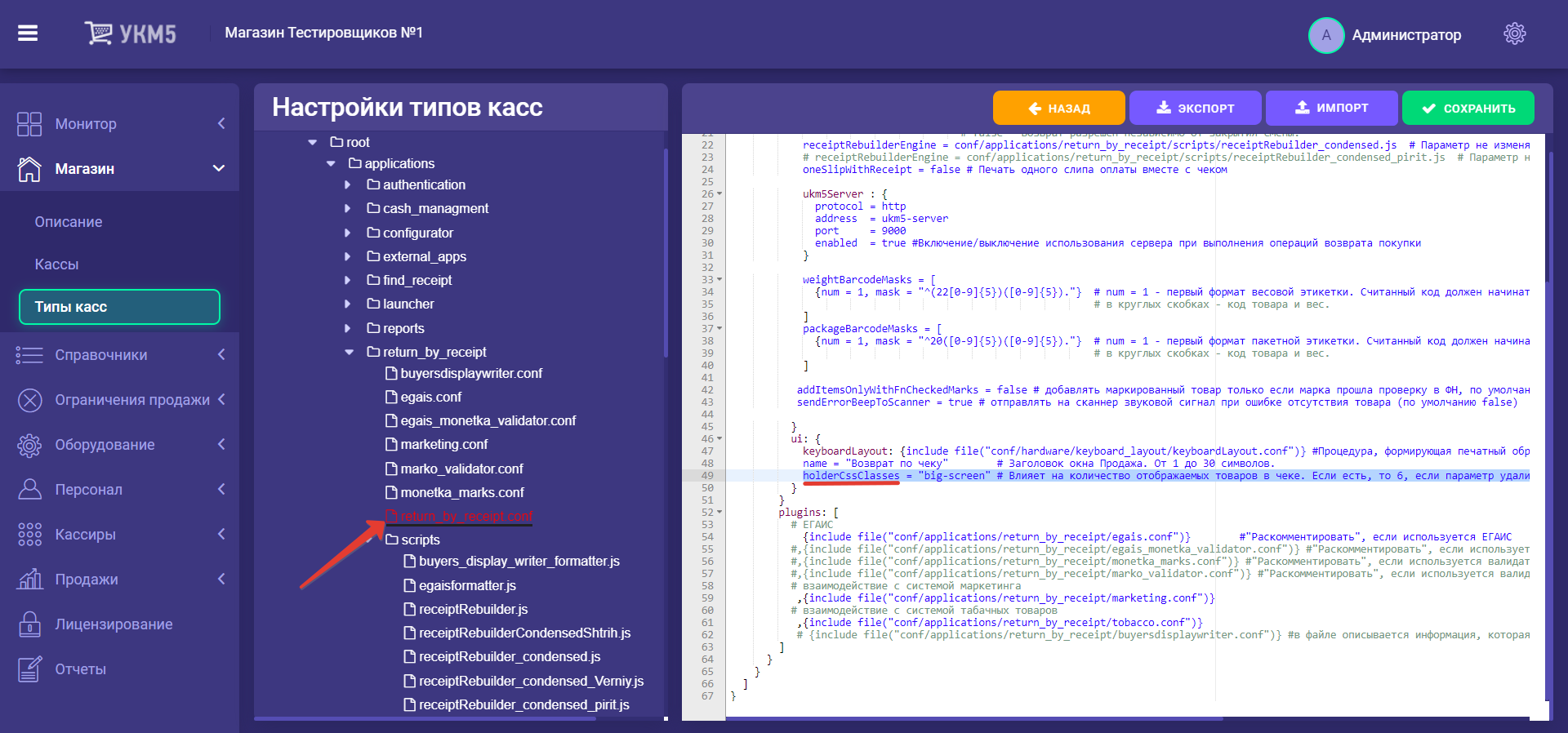Open the Кассы submenu item

coord(56,264)
